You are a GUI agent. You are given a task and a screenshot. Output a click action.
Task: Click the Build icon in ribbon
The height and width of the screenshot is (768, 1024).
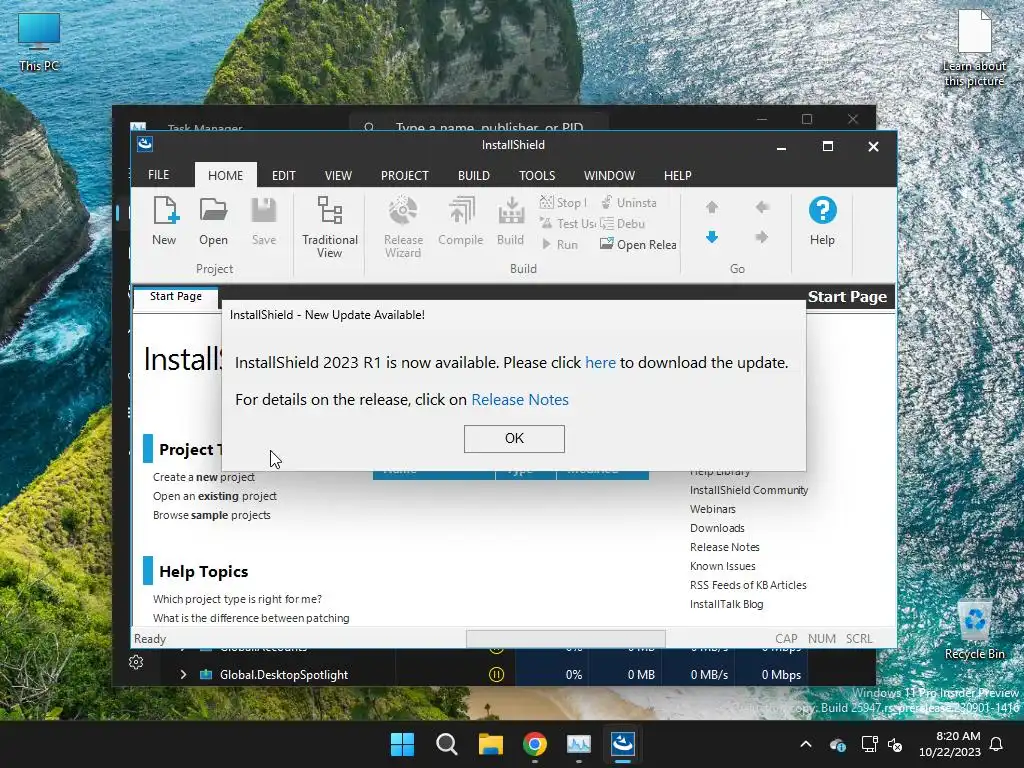(511, 221)
